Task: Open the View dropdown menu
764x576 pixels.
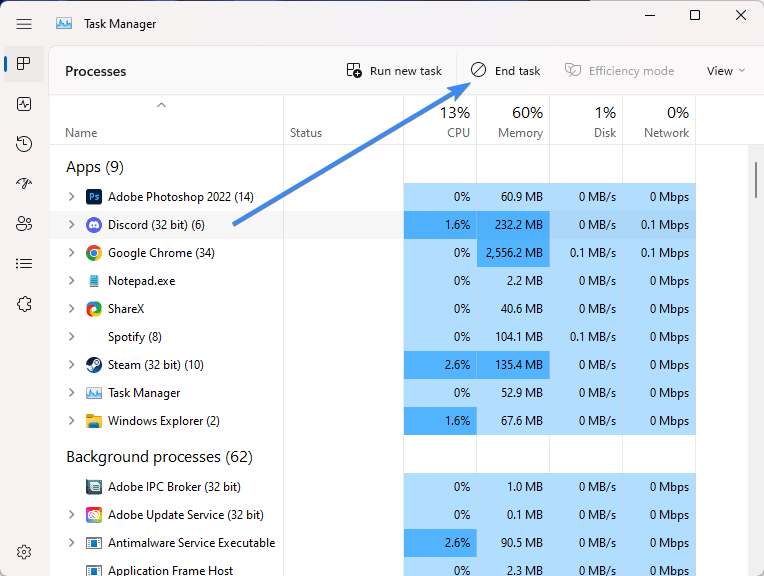Action: click(x=726, y=71)
